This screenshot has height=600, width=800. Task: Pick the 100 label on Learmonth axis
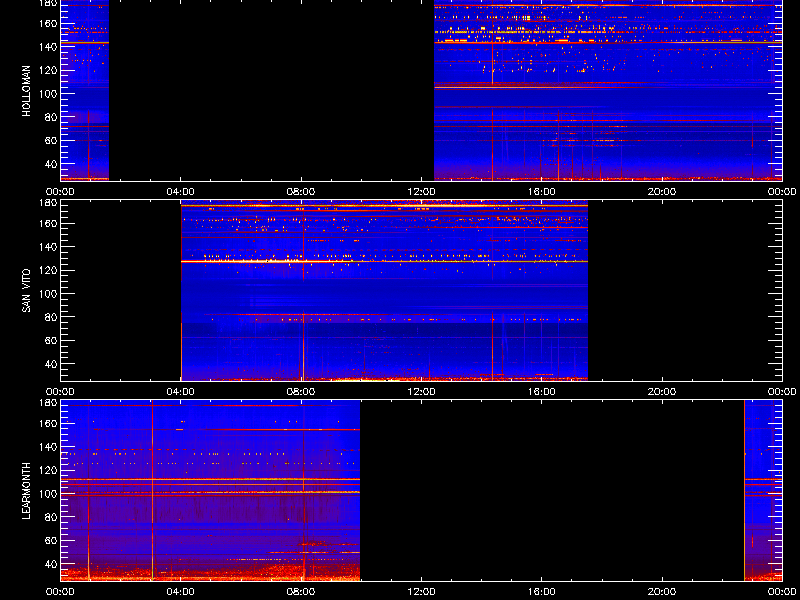point(49,494)
